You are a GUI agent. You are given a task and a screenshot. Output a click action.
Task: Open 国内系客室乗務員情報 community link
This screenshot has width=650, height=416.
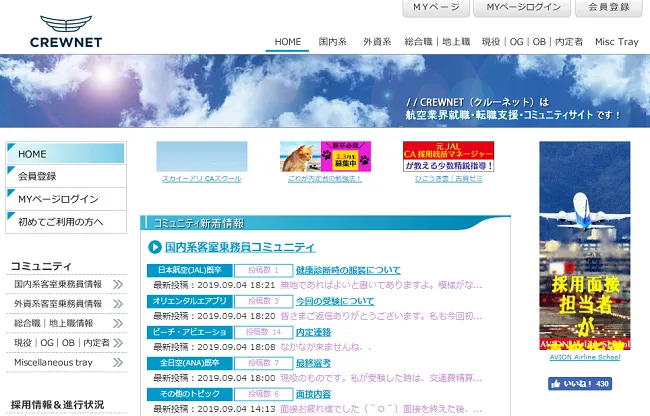(58, 284)
